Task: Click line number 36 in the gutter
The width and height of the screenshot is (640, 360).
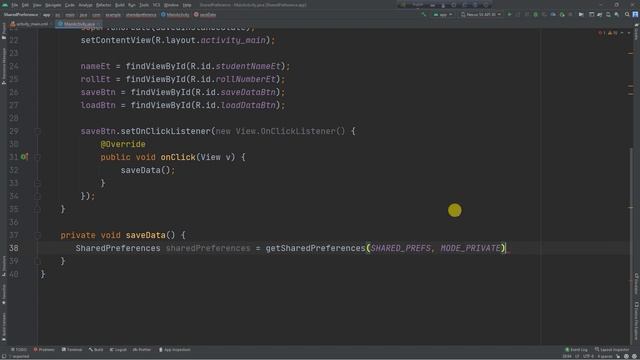Action: tap(13, 222)
